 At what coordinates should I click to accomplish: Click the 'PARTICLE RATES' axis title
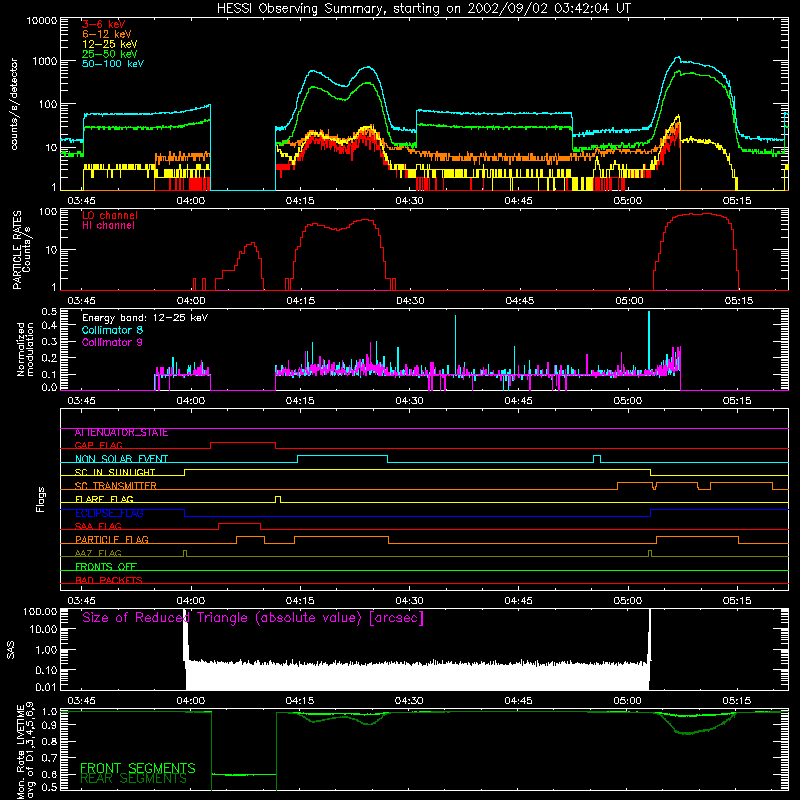click(17, 250)
